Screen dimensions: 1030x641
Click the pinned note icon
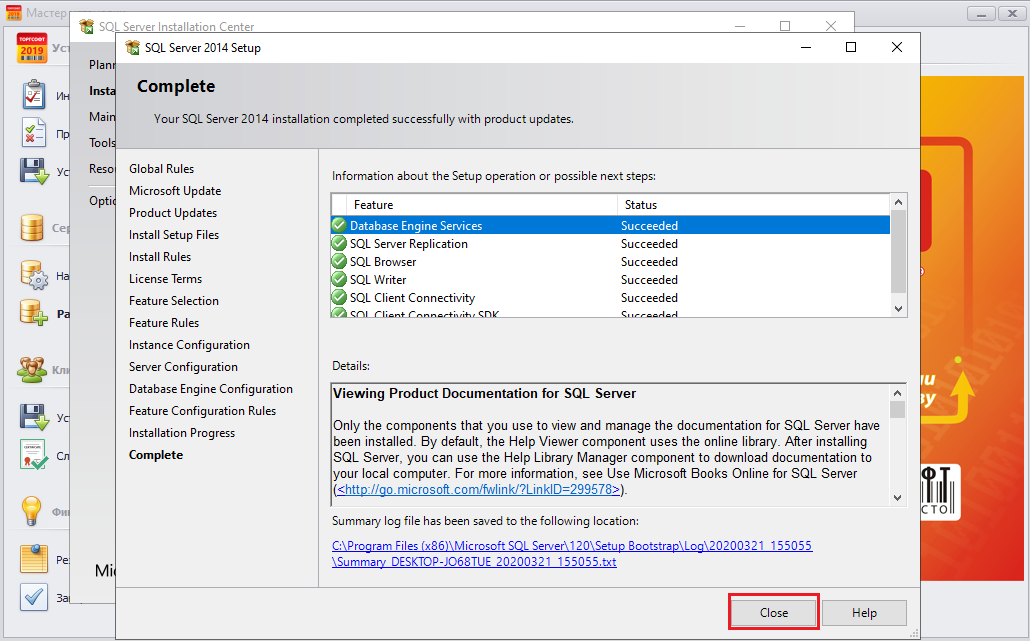tap(34, 559)
